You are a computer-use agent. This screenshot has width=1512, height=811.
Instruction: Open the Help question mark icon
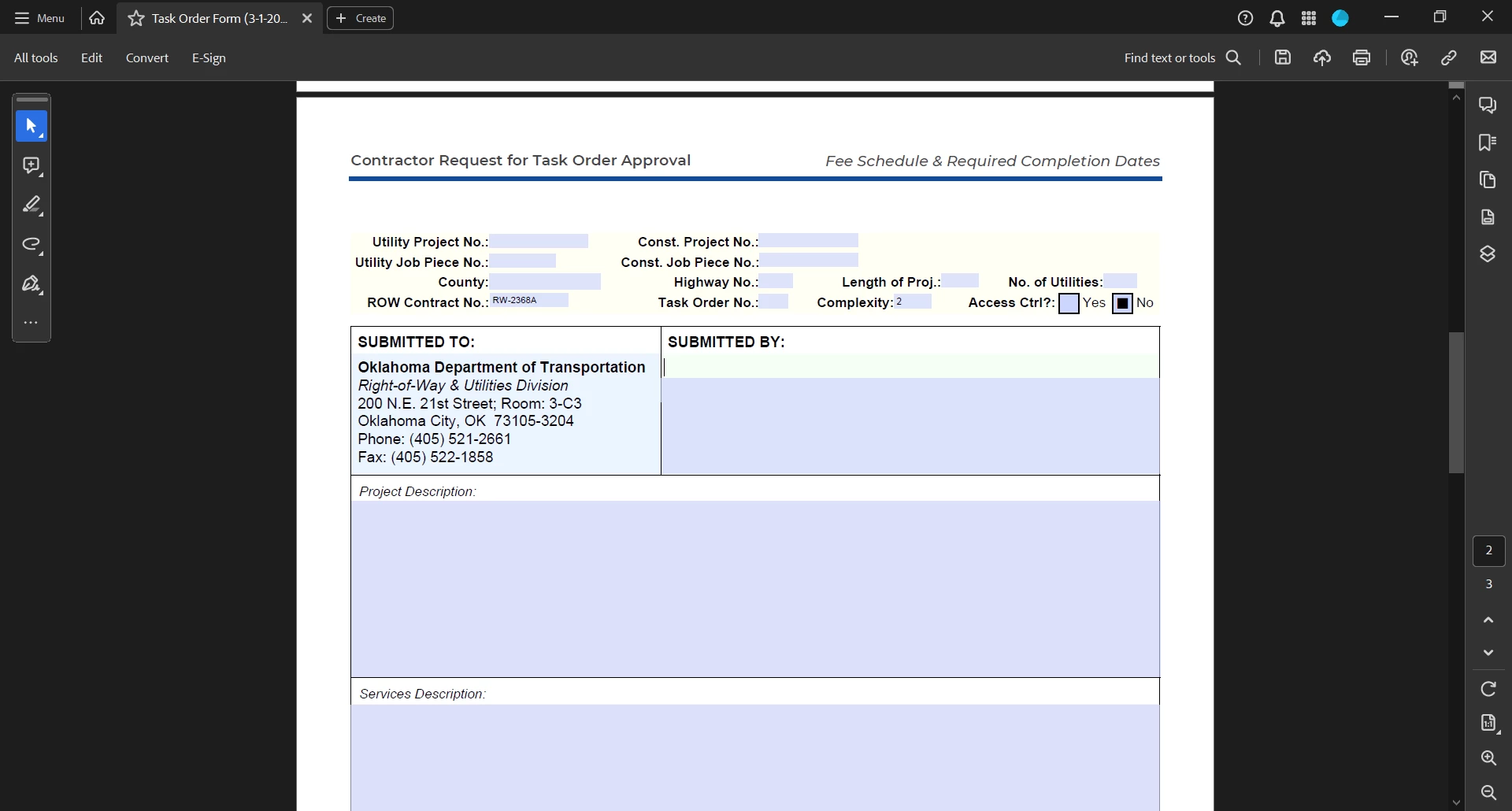point(1245,18)
